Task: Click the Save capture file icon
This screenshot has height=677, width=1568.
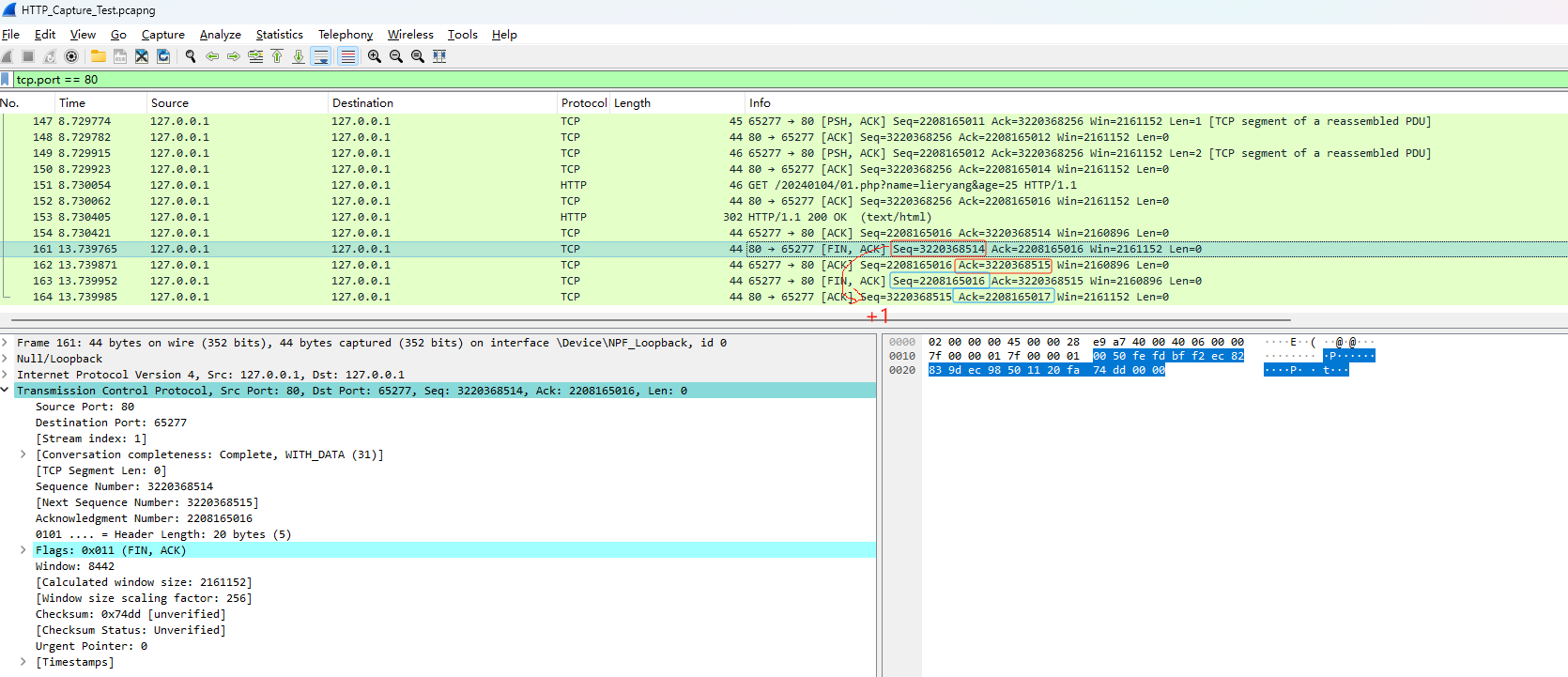Action: (x=120, y=56)
